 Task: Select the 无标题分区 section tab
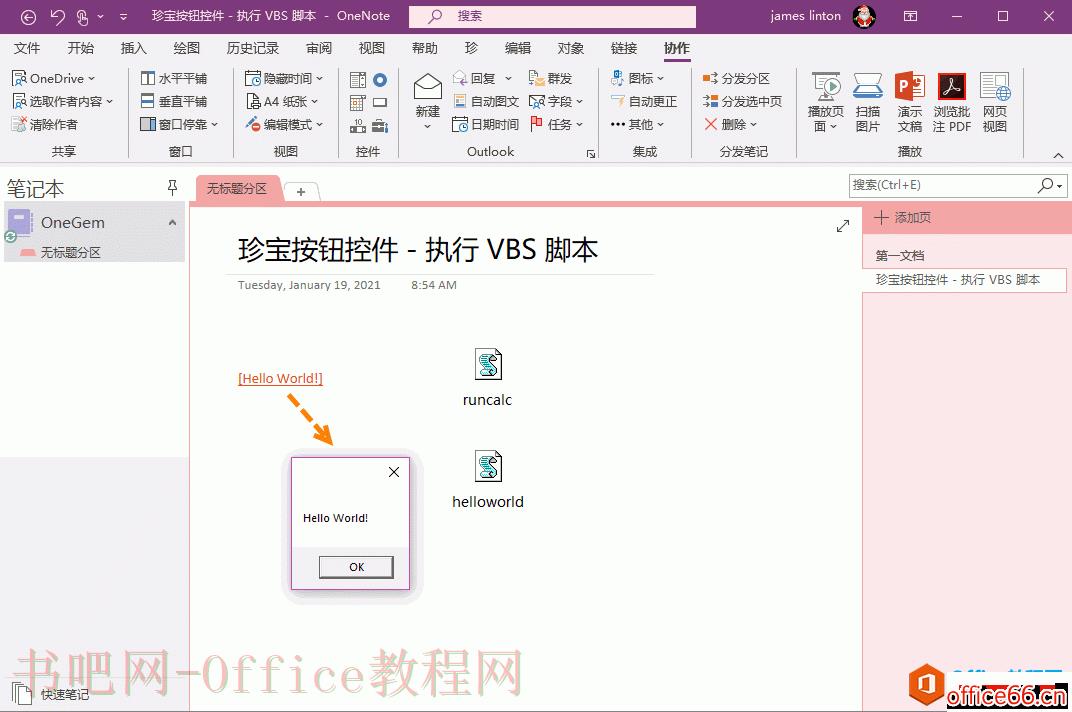(237, 189)
